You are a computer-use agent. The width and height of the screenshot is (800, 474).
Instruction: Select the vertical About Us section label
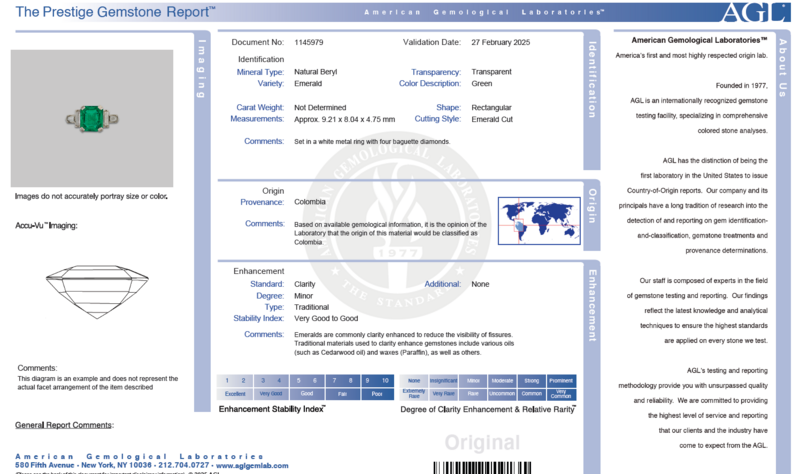[x=783, y=68]
